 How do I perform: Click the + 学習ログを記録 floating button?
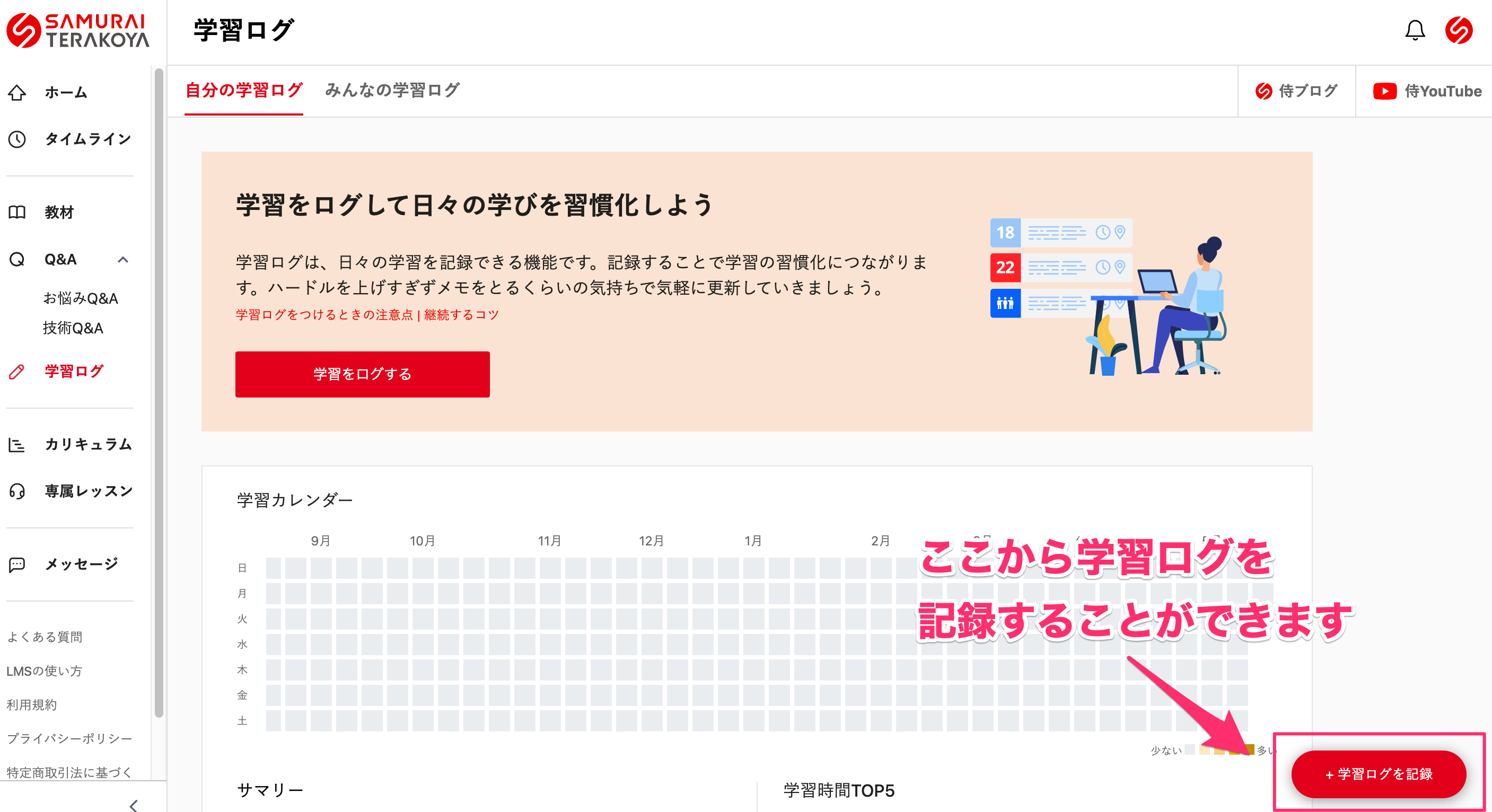pyautogui.click(x=1378, y=774)
